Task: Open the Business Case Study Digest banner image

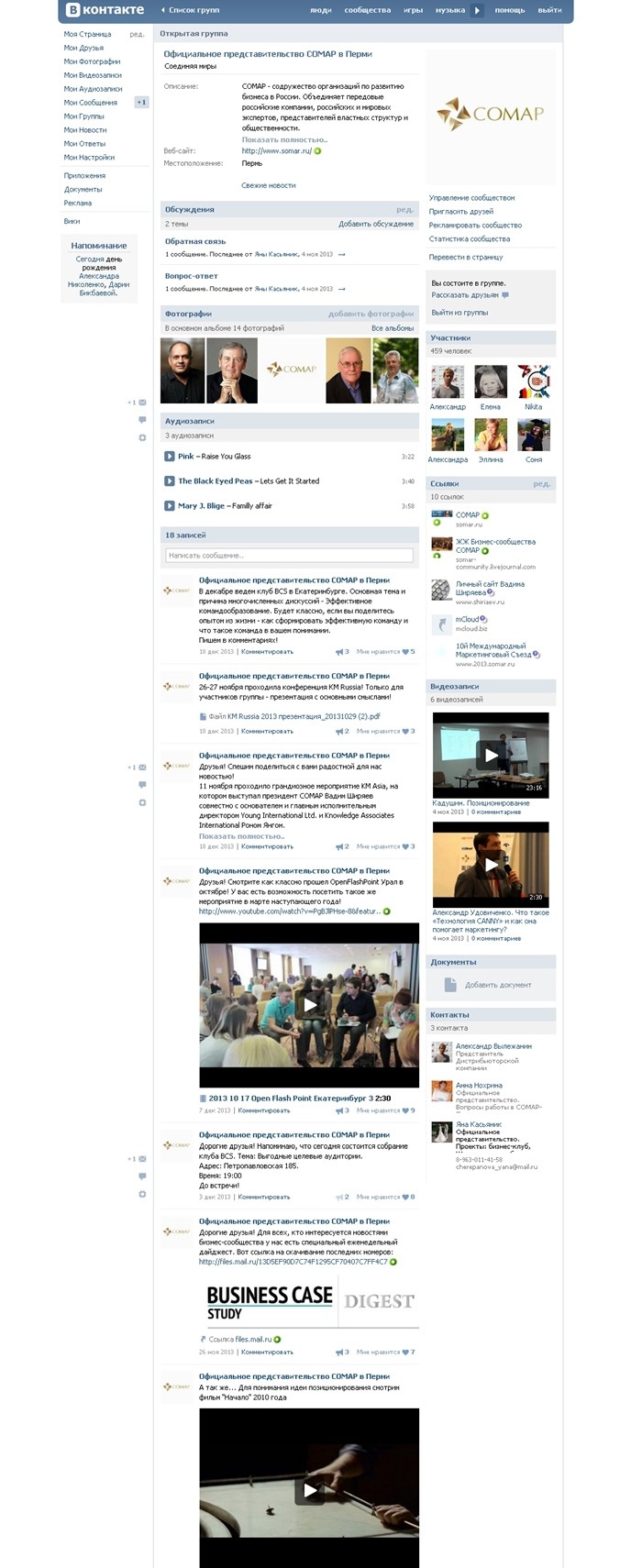Action: [309, 1301]
